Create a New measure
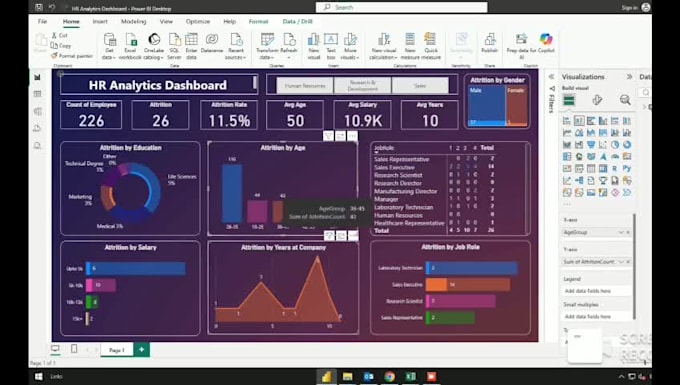The height and width of the screenshot is (385, 680). [x=410, y=46]
